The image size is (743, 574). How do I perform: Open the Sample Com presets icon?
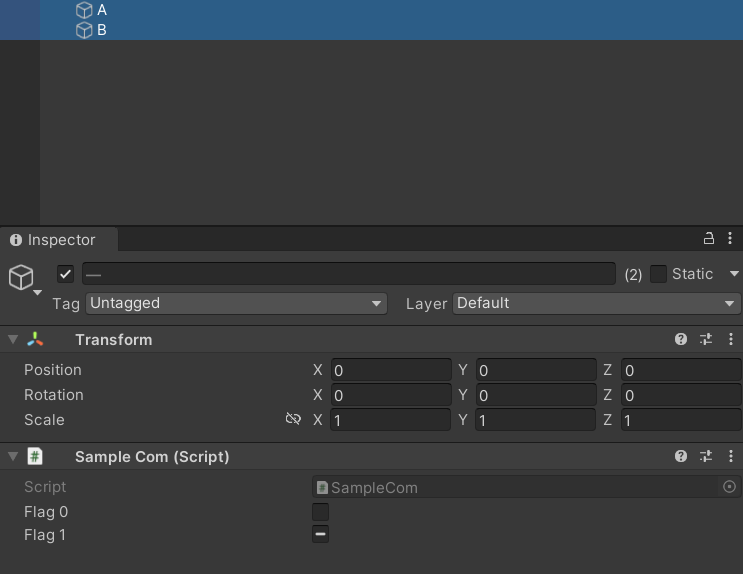coord(706,456)
